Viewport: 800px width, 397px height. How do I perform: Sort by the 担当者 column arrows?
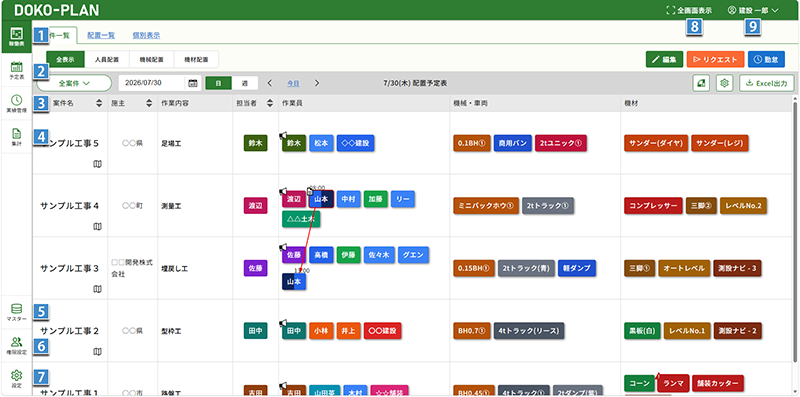270,103
